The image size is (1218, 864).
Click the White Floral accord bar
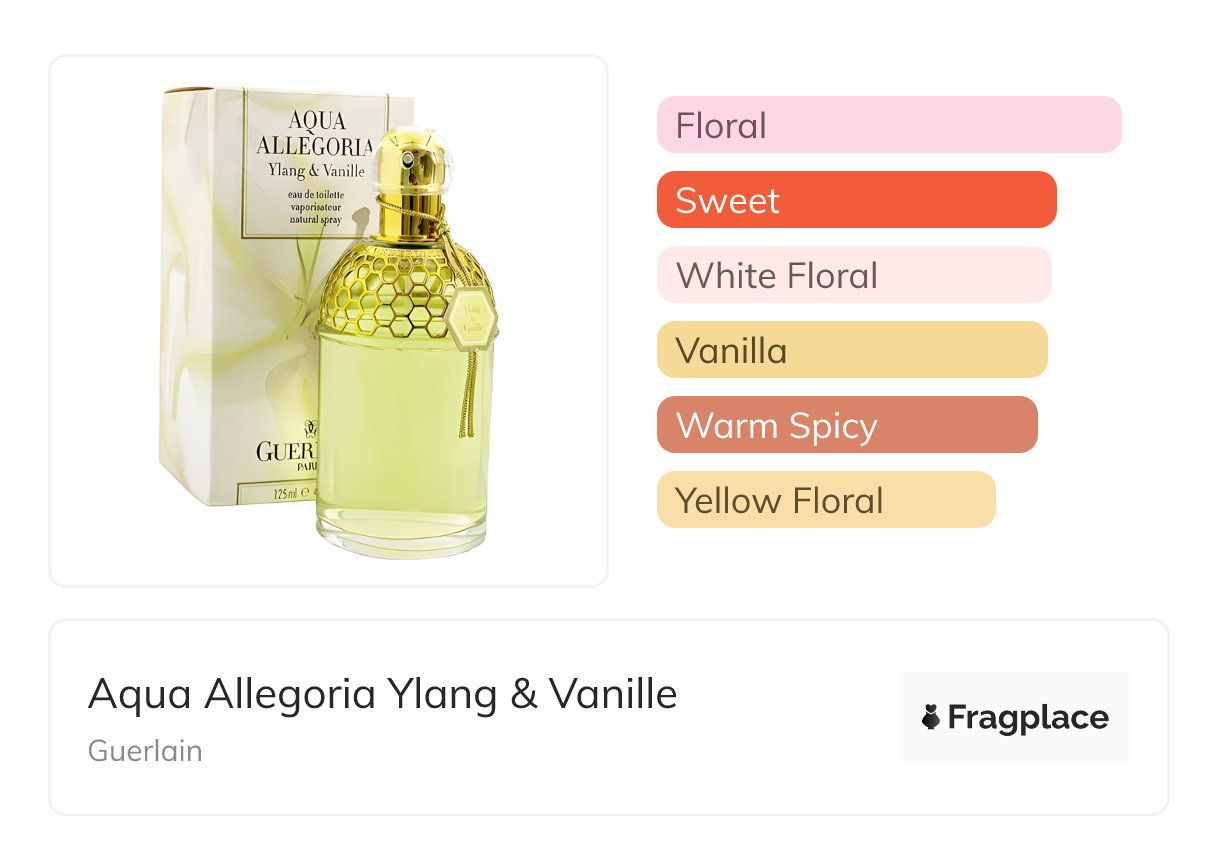854,275
